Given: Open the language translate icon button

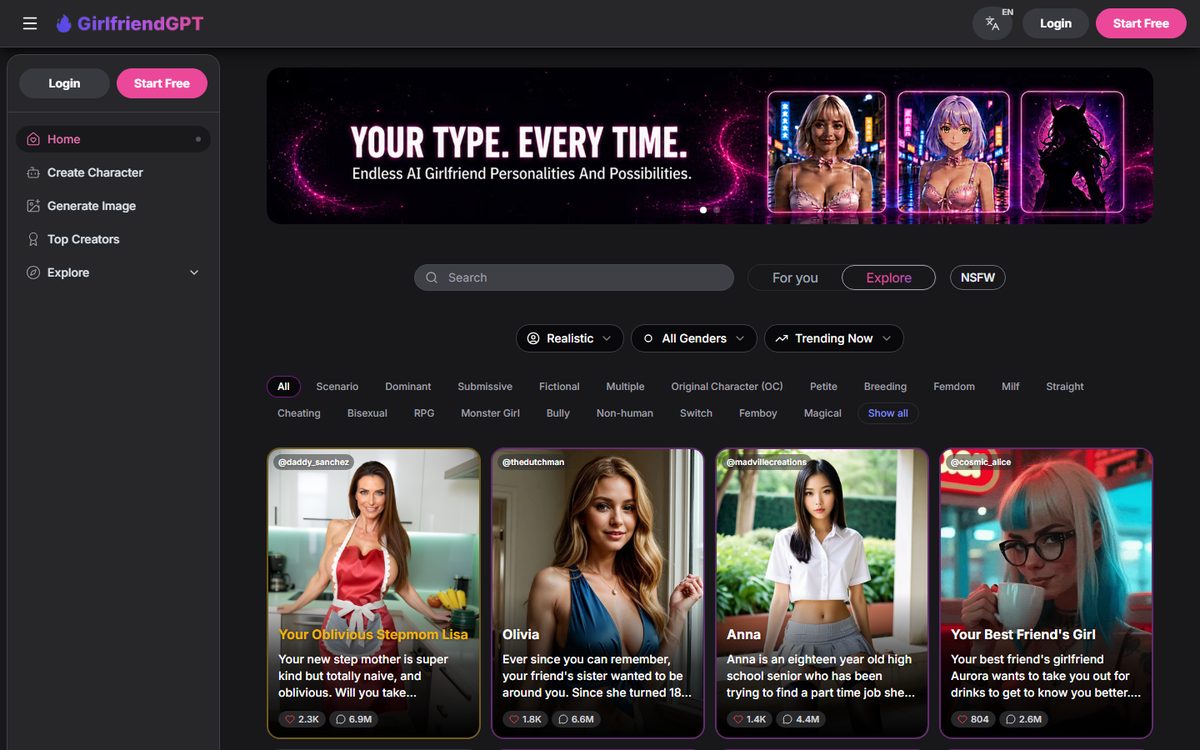Looking at the screenshot, I should pyautogui.click(x=992, y=23).
